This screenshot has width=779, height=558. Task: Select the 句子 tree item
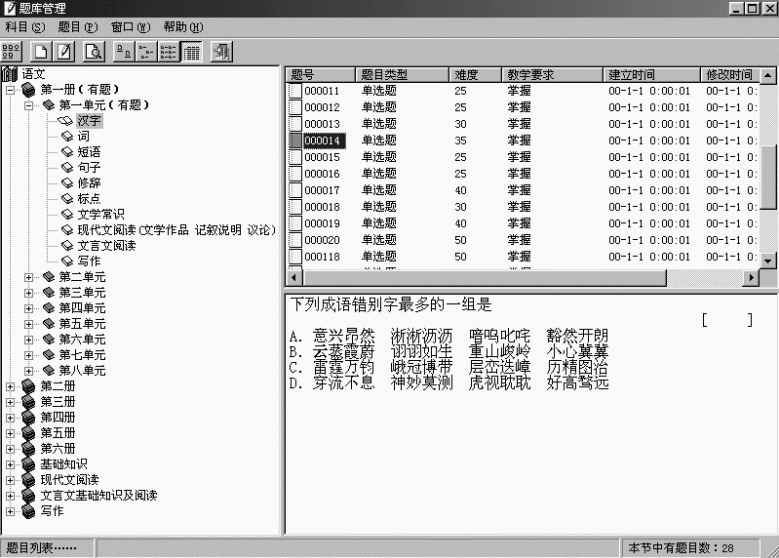[x=89, y=167]
